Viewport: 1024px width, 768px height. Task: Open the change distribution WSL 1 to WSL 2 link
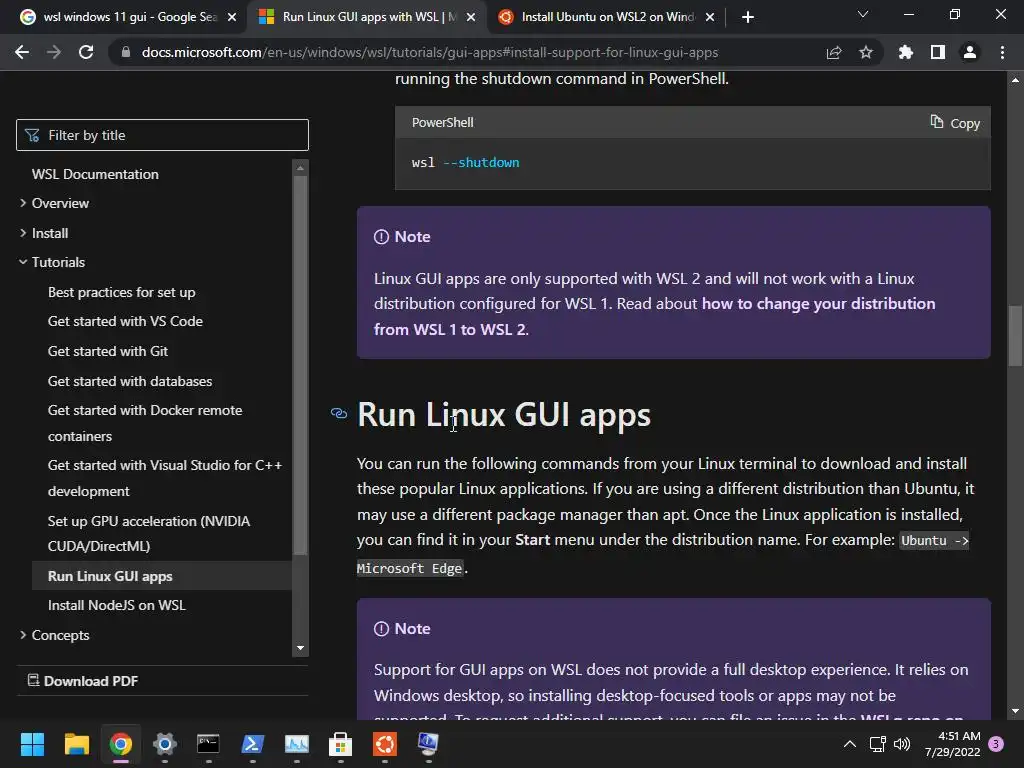coord(654,317)
